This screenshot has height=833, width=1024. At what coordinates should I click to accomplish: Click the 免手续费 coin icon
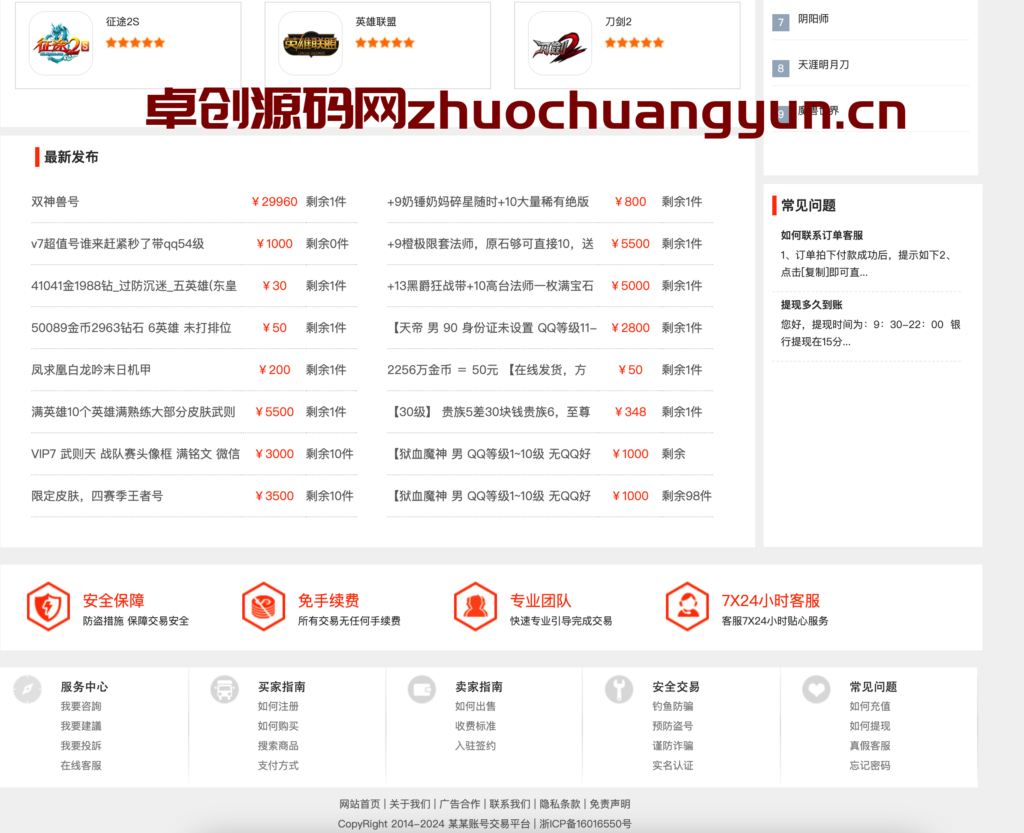(x=263, y=606)
